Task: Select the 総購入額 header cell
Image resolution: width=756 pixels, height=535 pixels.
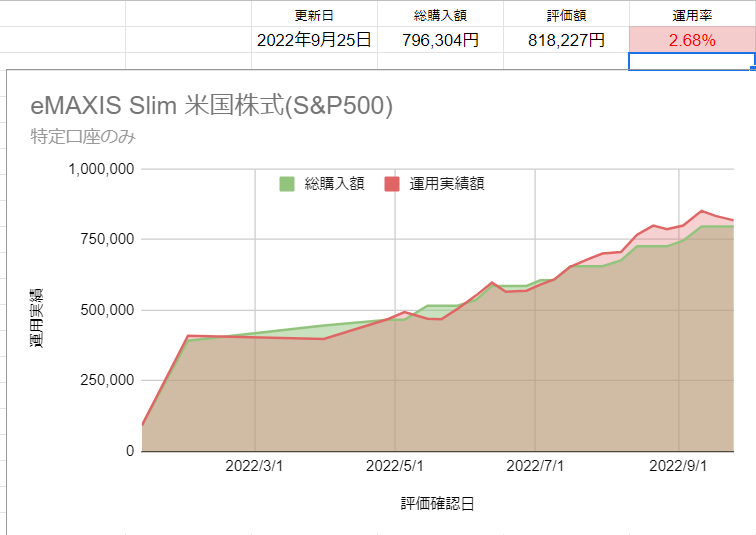Action: [440, 14]
